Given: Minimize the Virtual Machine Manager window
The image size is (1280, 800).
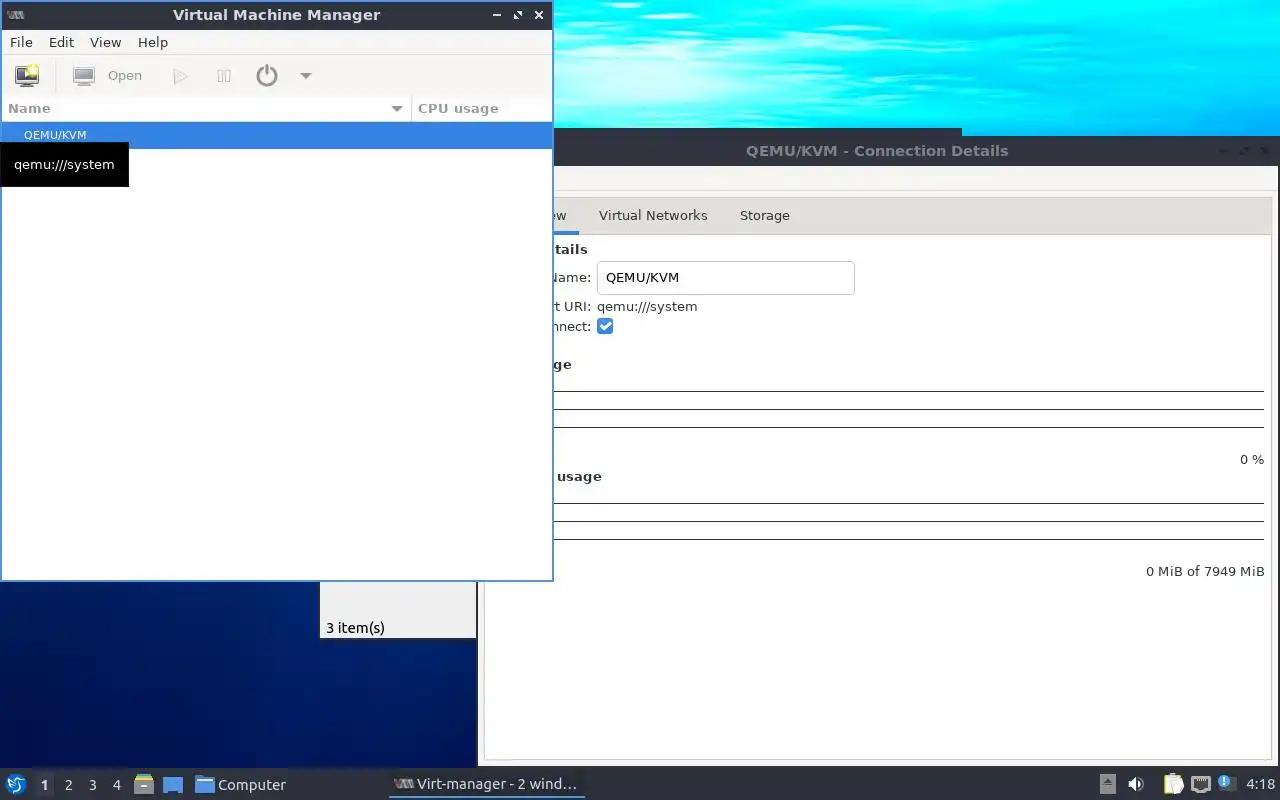Looking at the screenshot, I should point(497,15).
